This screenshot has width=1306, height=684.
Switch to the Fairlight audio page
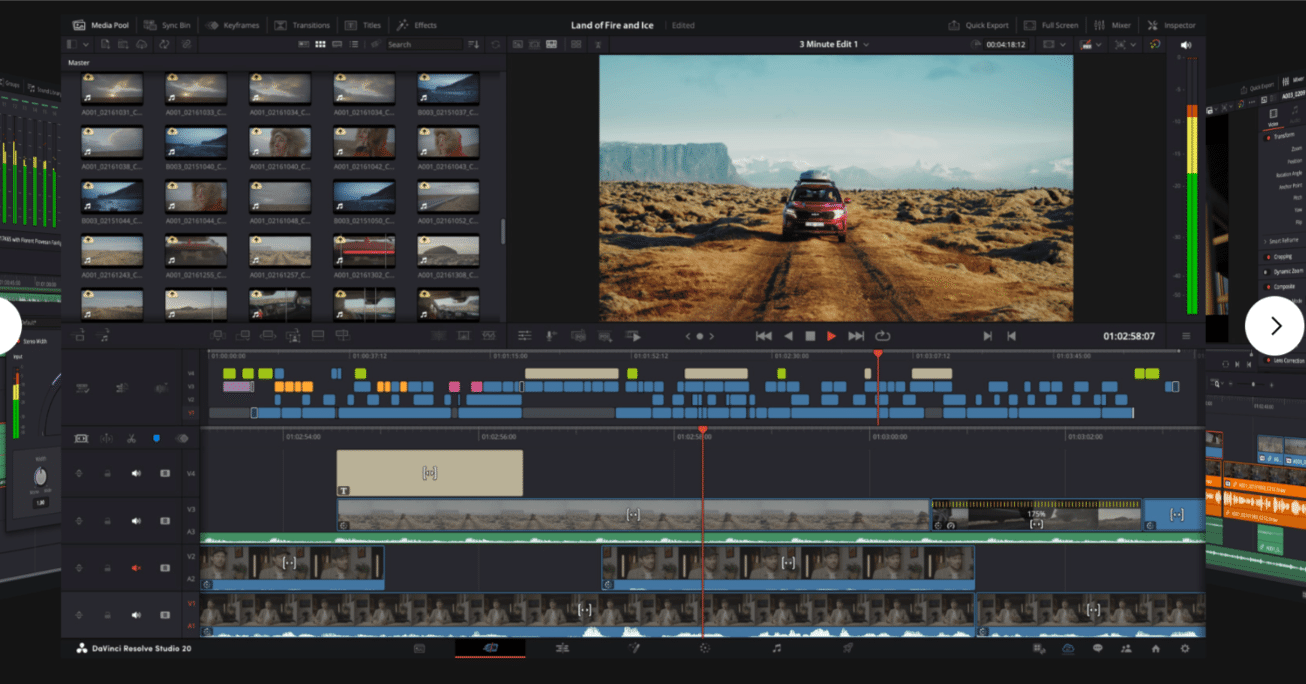pyautogui.click(x=777, y=648)
